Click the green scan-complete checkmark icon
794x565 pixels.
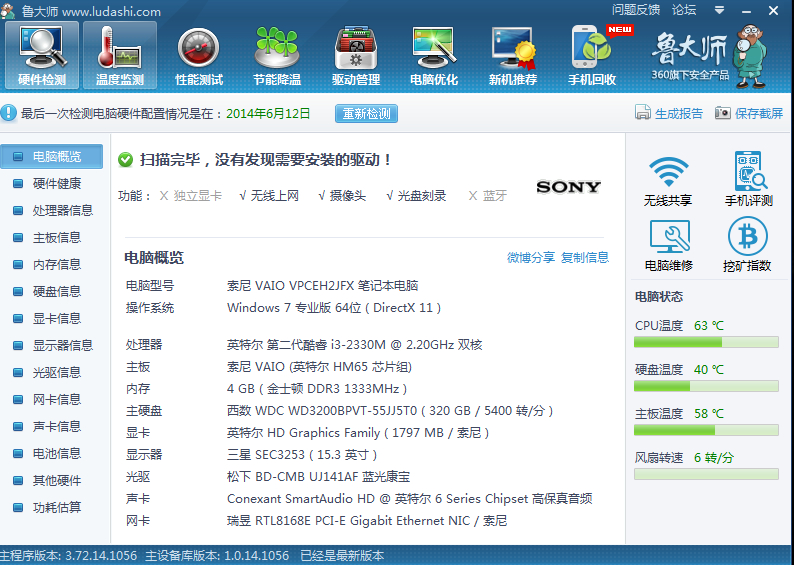[125, 160]
